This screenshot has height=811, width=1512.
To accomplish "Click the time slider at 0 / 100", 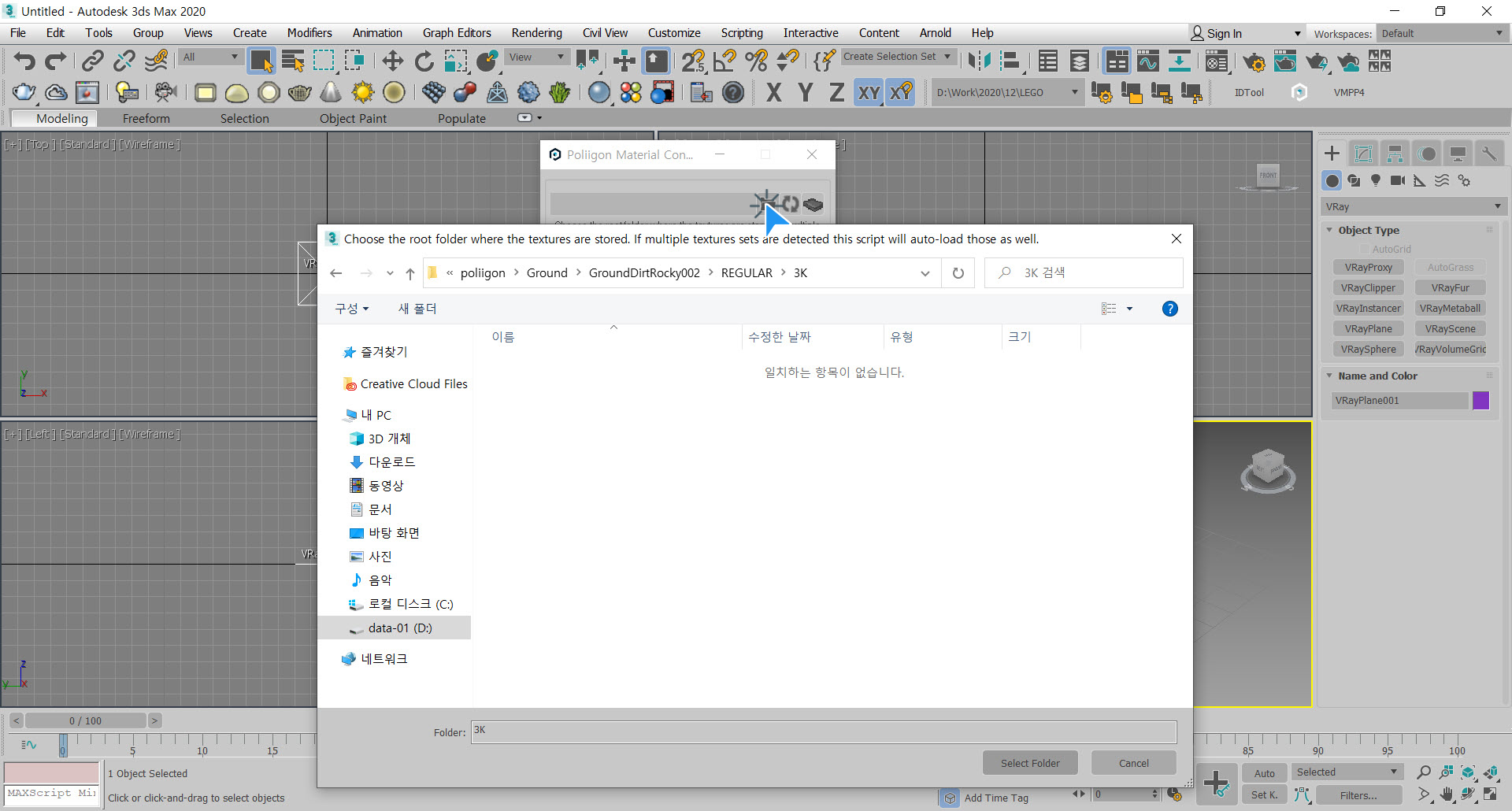I will 85,720.
